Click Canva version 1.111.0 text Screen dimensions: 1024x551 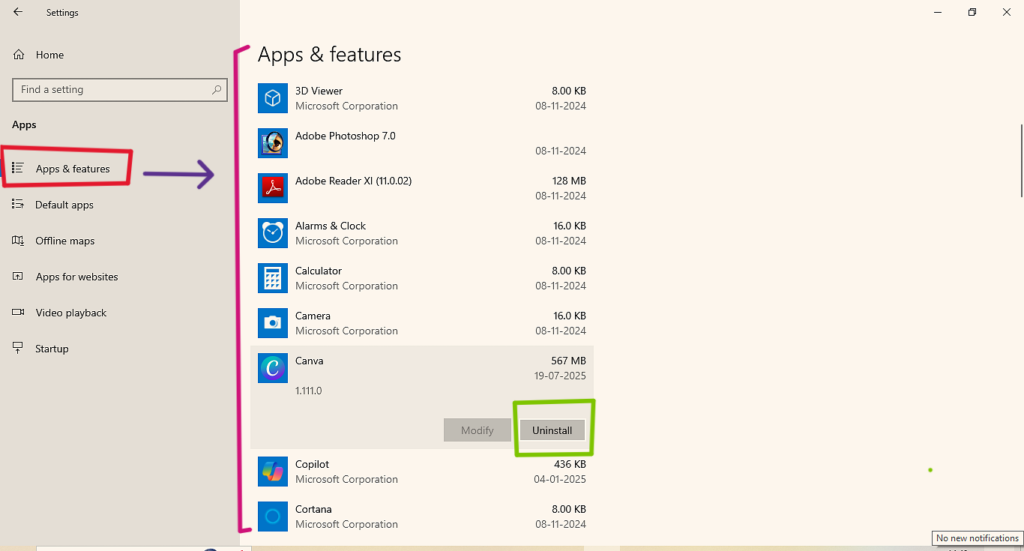coord(308,391)
